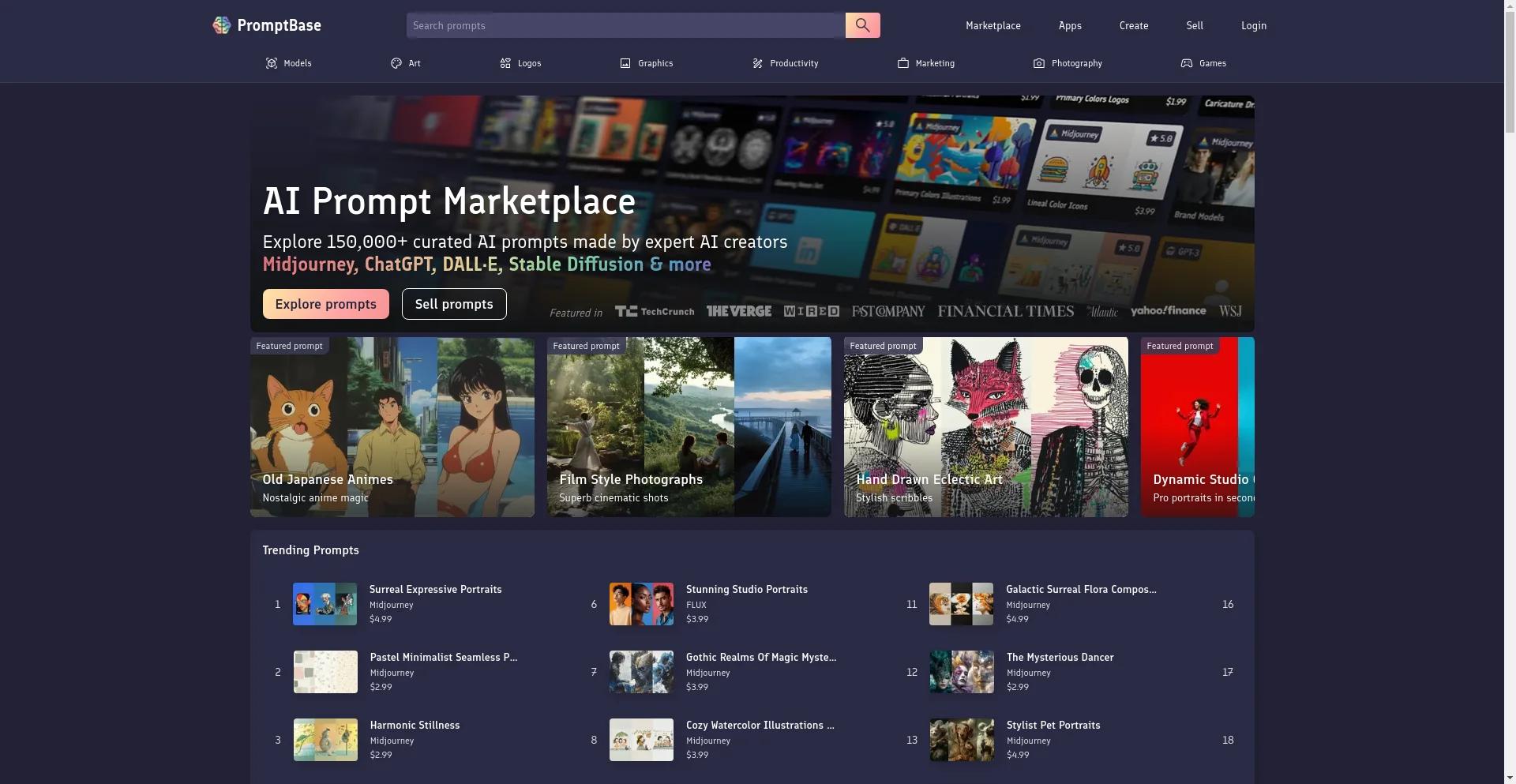
Task: Open the Photography category
Action: point(1068,63)
